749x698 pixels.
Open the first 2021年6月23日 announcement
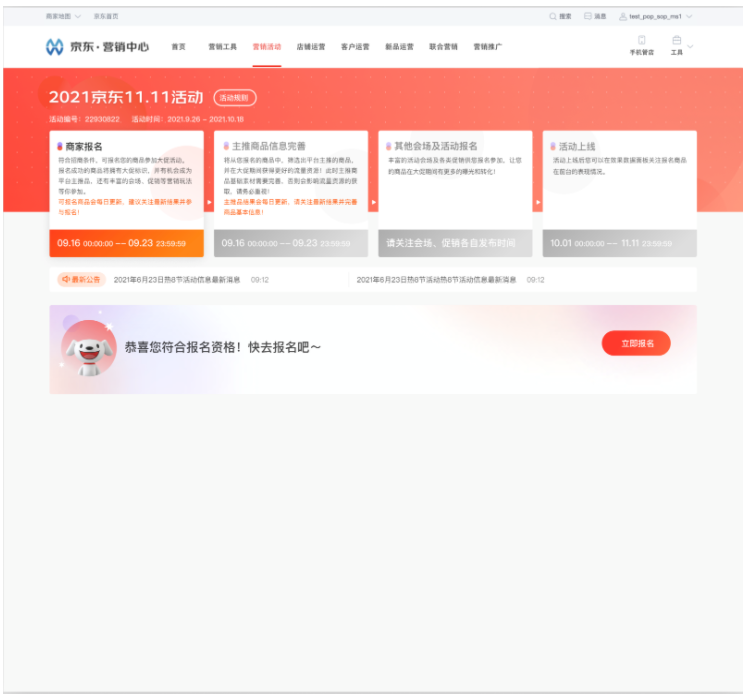coord(177,280)
